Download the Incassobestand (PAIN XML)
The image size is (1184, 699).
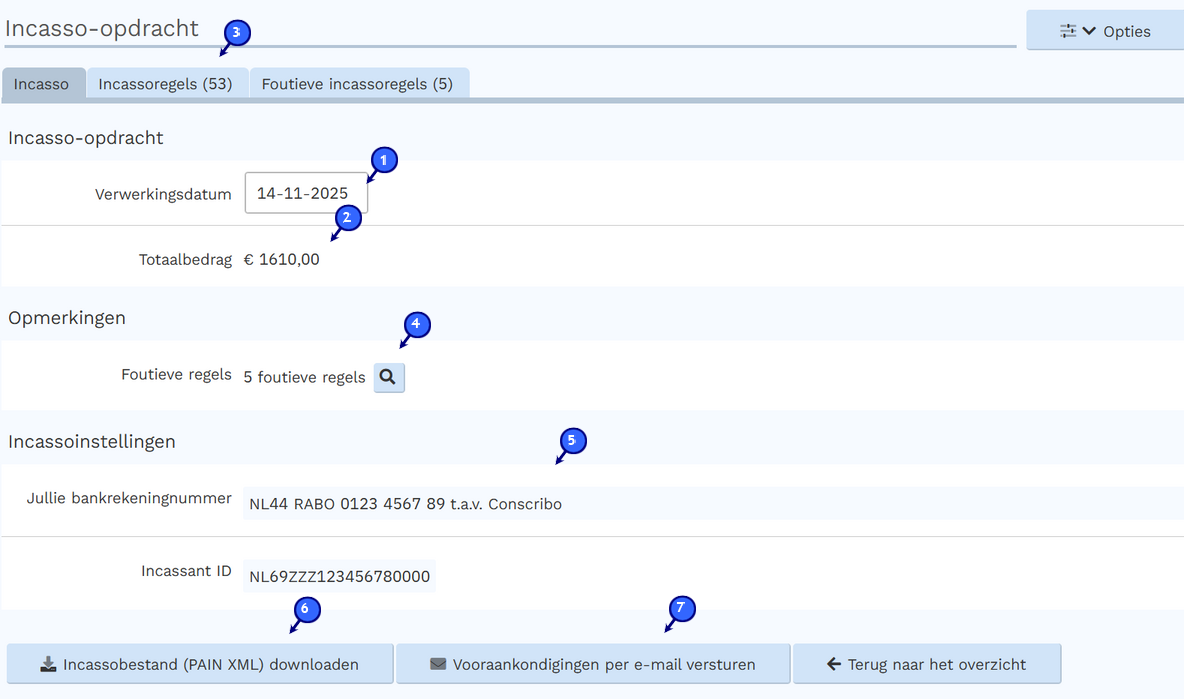pyautogui.click(x=199, y=663)
